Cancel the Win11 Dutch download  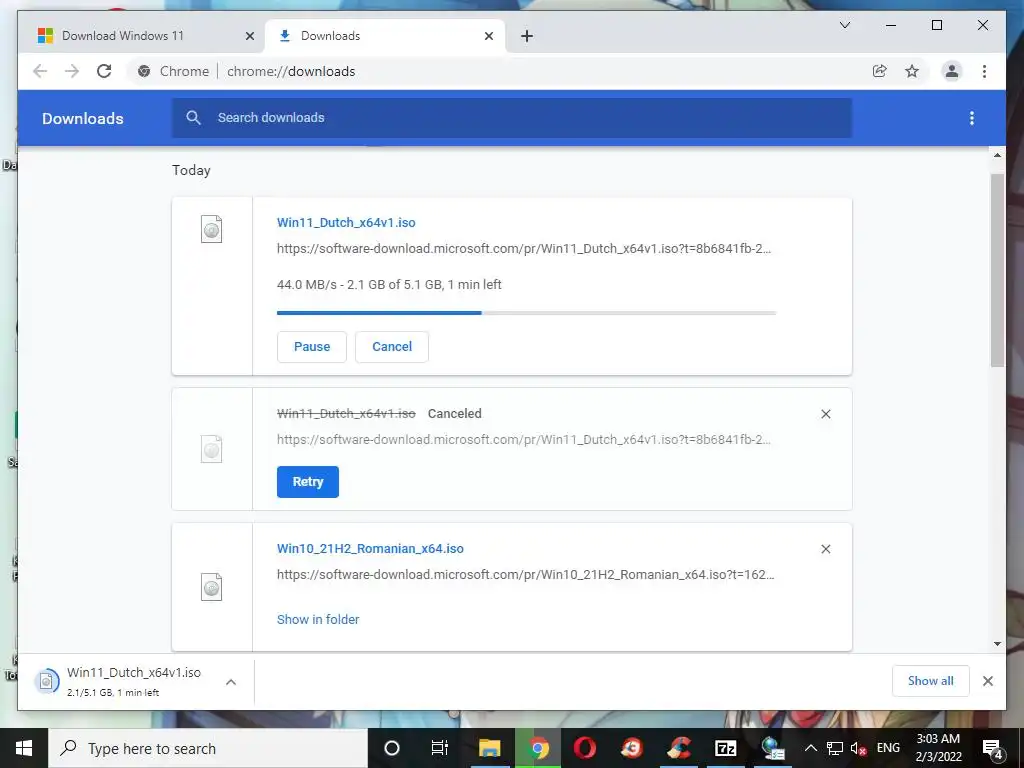[x=392, y=347]
